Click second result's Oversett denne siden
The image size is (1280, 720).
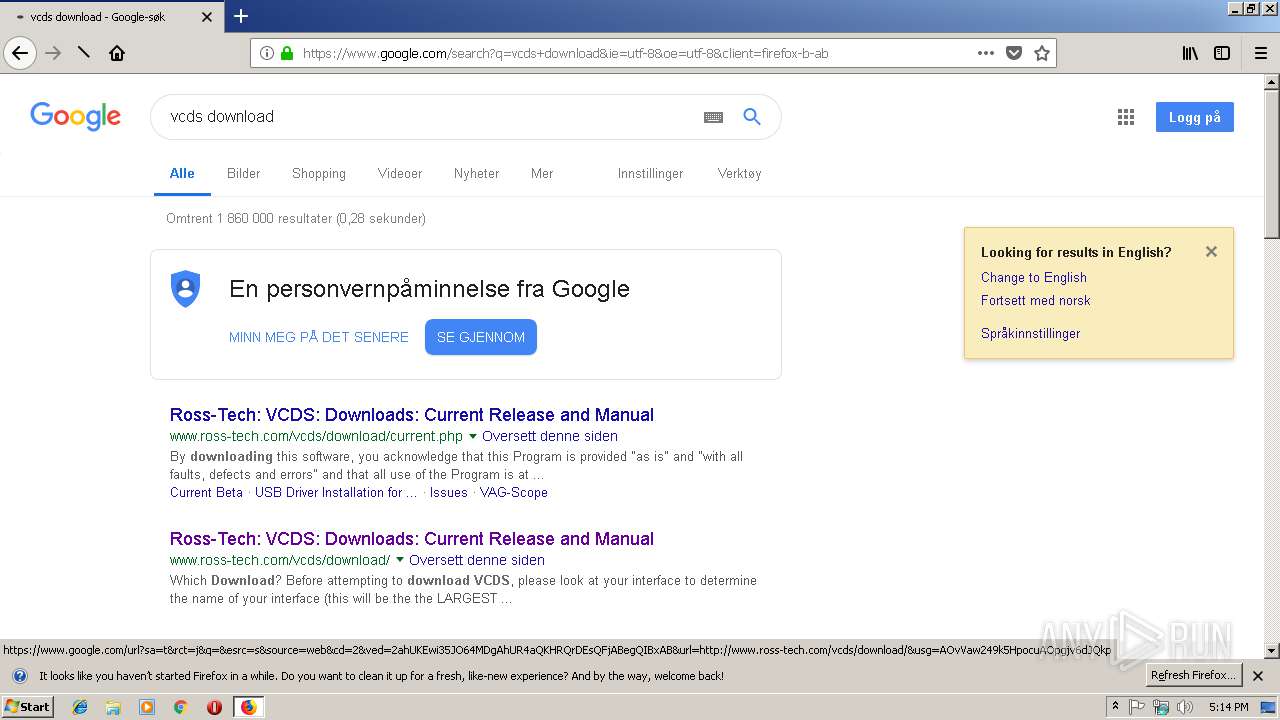(x=477, y=560)
